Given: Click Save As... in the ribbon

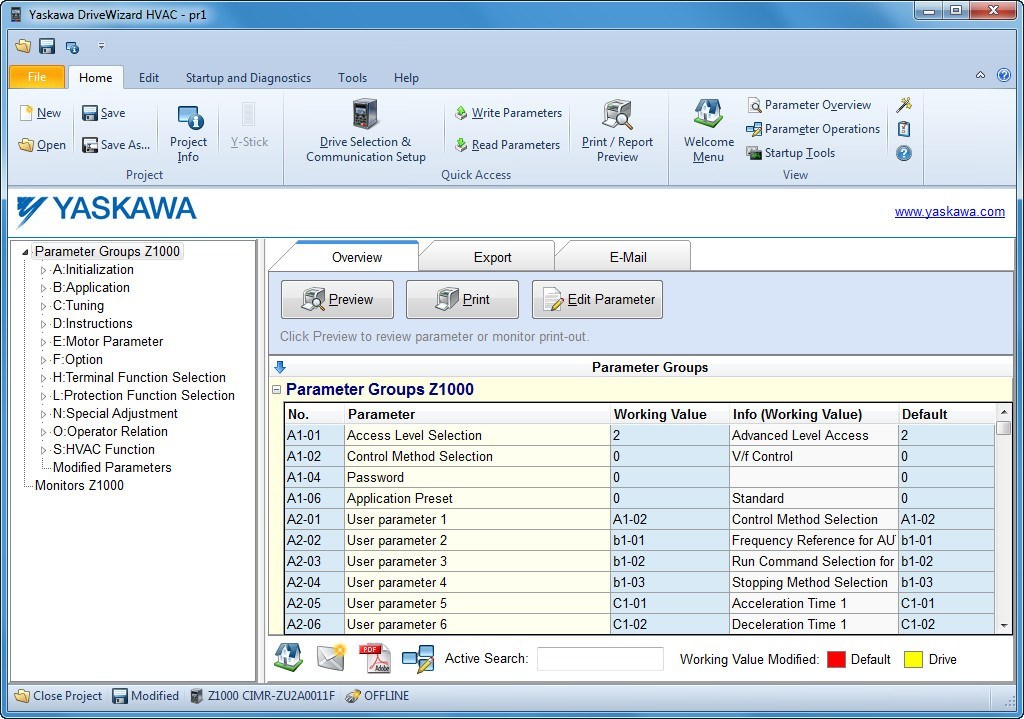Looking at the screenshot, I should click(x=116, y=144).
